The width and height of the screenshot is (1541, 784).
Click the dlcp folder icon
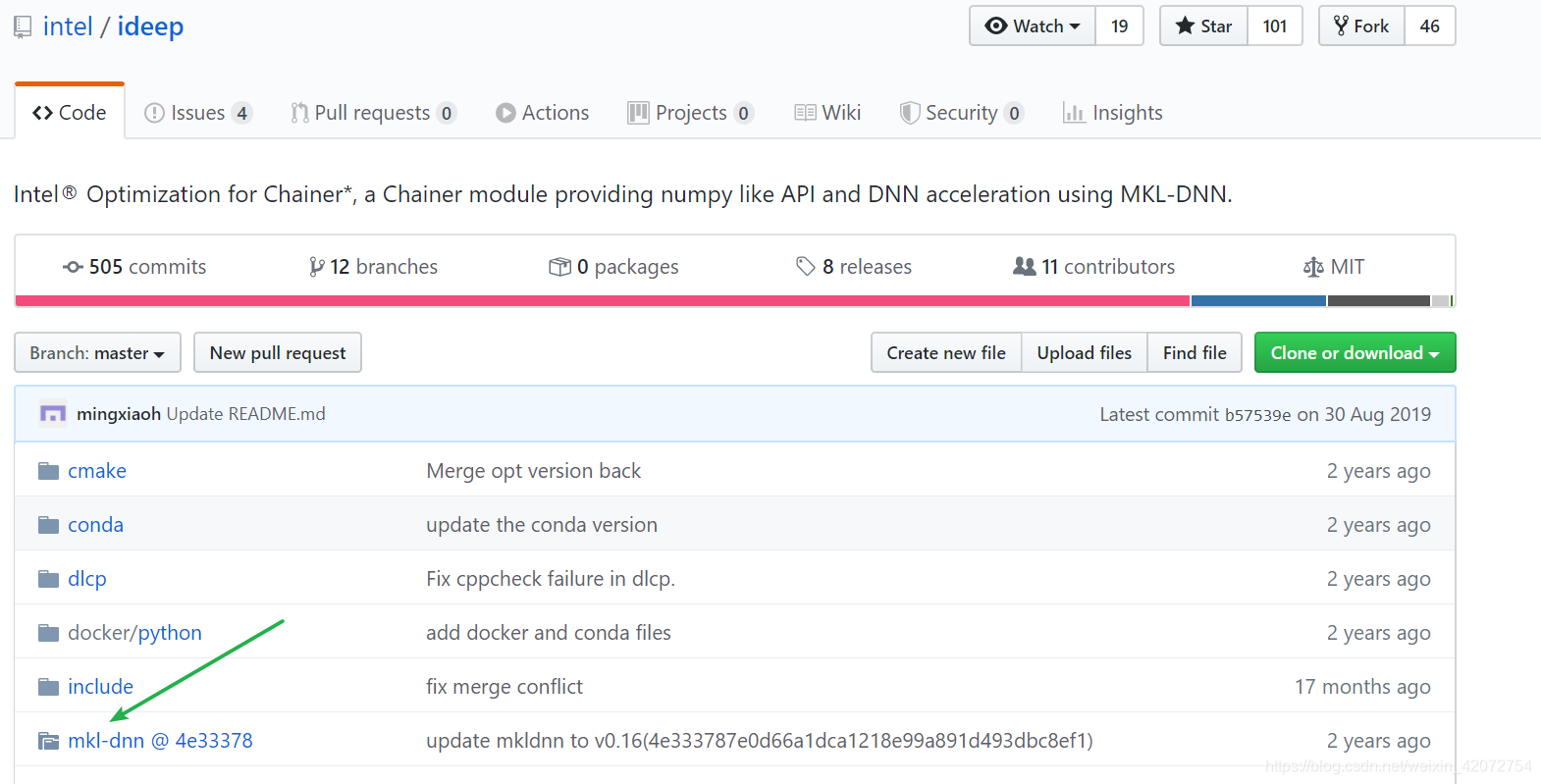pyautogui.click(x=49, y=579)
